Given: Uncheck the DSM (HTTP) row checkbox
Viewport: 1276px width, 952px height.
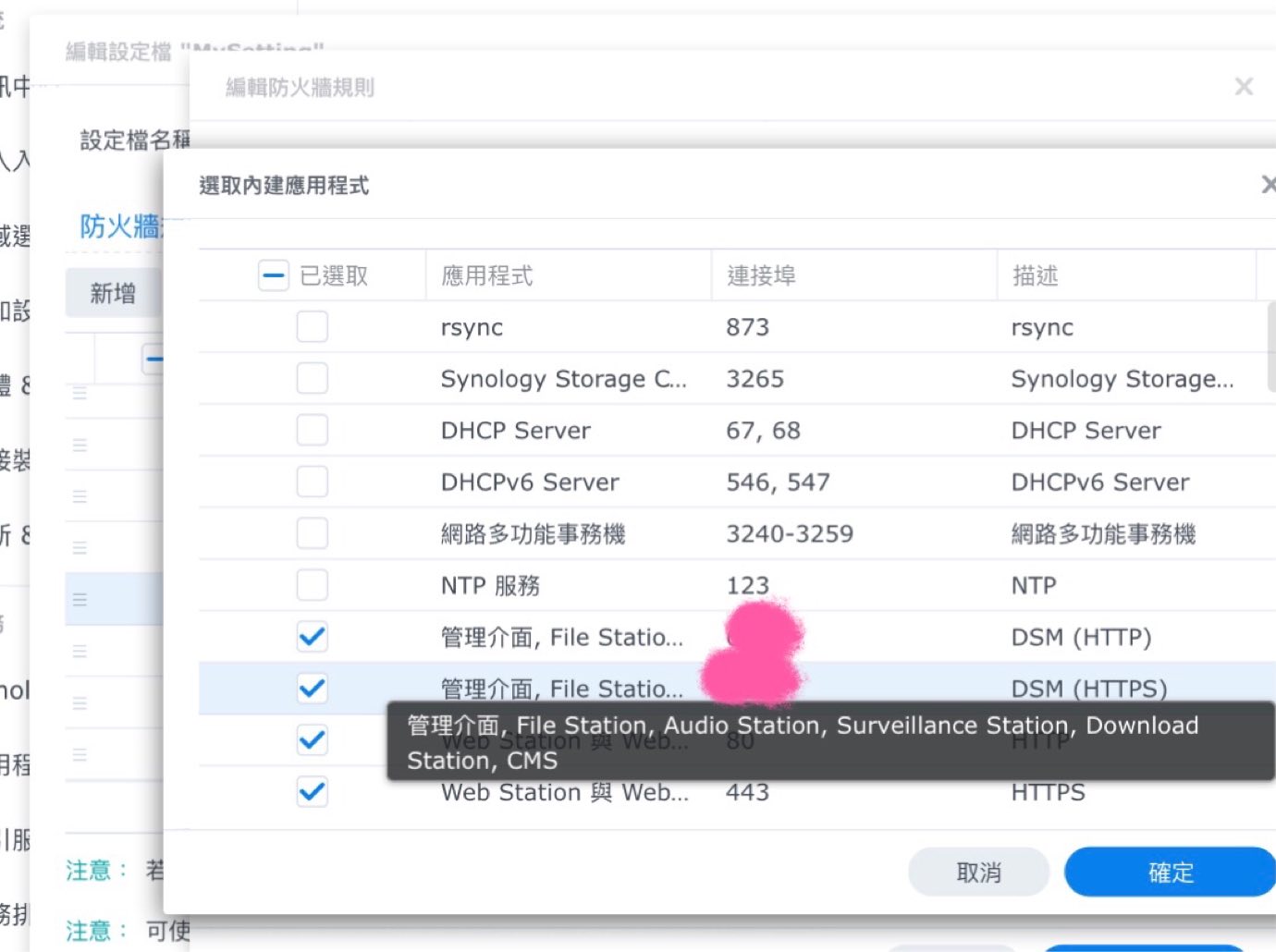Looking at the screenshot, I should point(313,637).
